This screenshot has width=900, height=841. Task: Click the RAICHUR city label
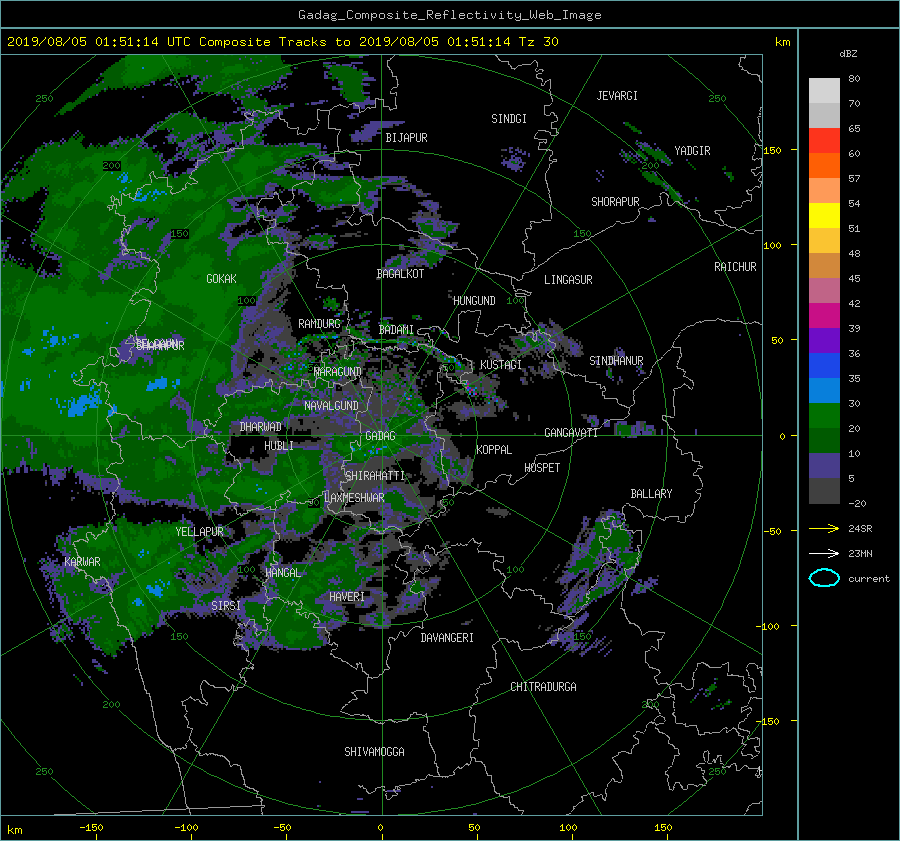(x=735, y=267)
